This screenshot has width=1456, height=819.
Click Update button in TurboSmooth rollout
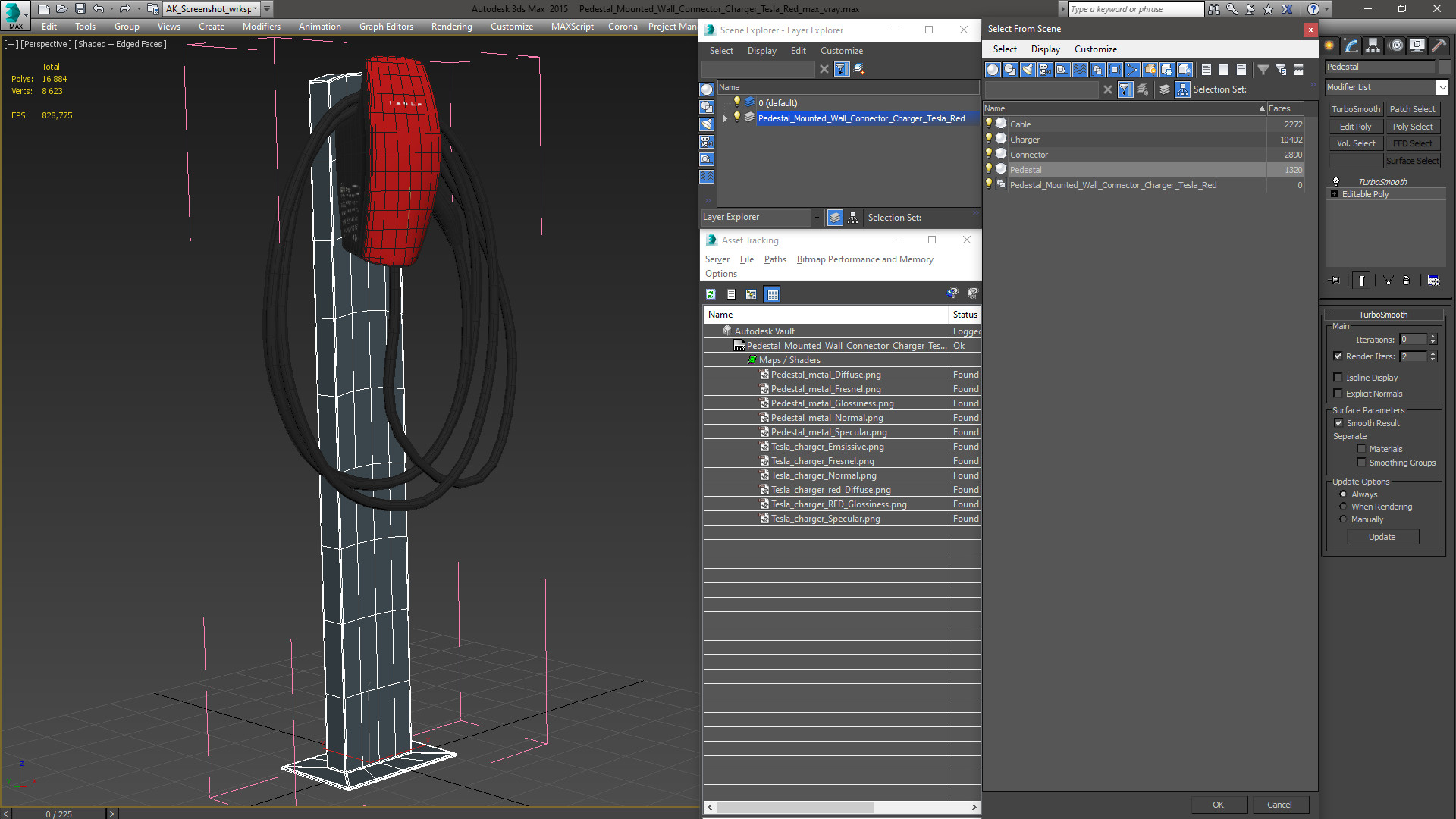[x=1382, y=537]
